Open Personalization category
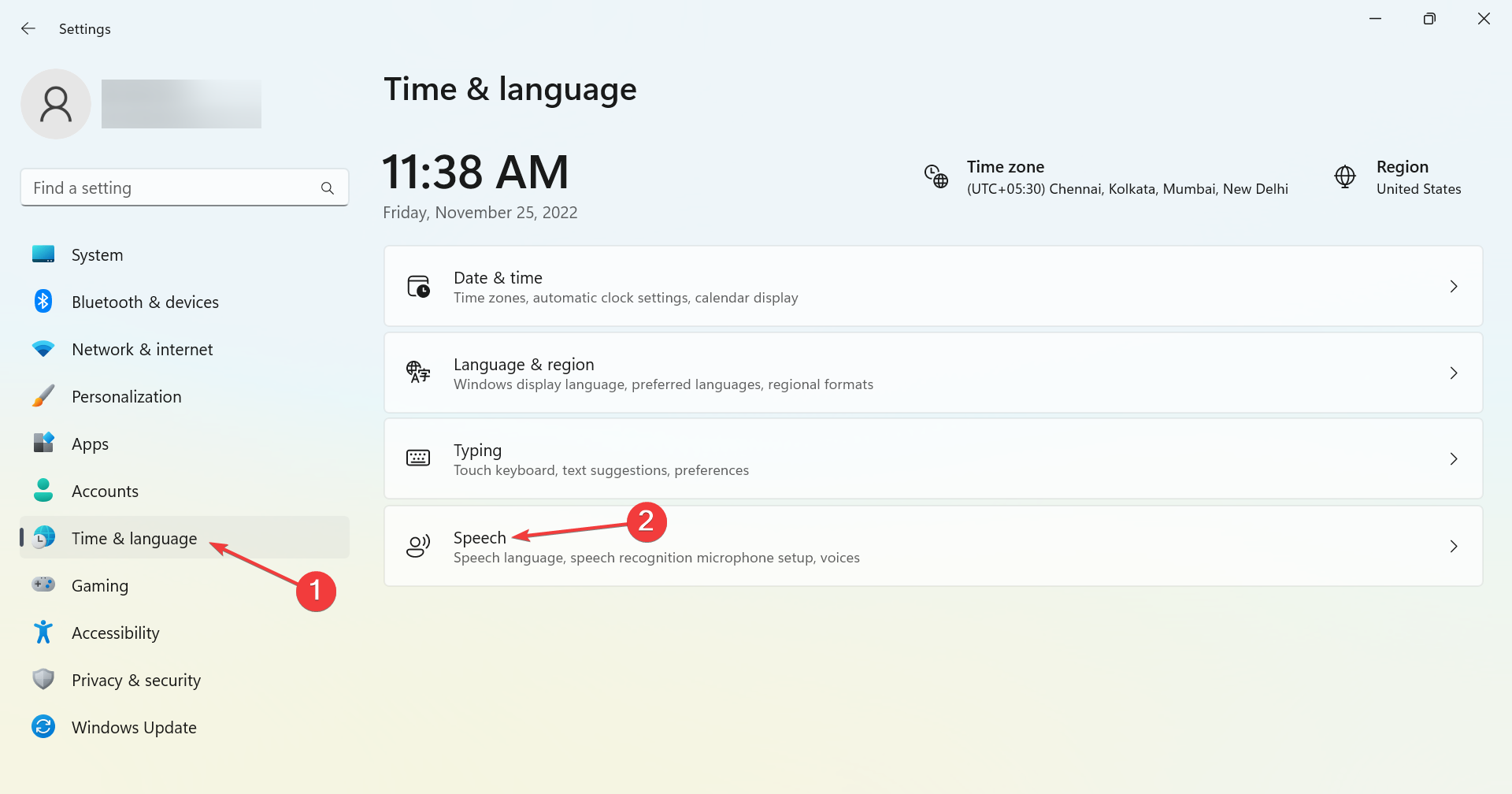1512x794 pixels. point(184,396)
